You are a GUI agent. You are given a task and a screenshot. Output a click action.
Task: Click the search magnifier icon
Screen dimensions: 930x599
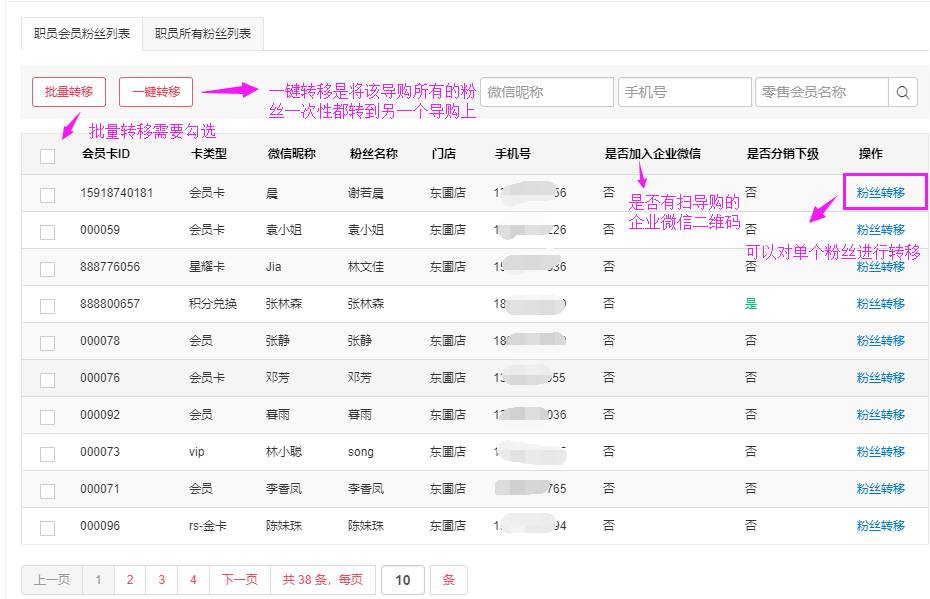pyautogui.click(x=902, y=93)
